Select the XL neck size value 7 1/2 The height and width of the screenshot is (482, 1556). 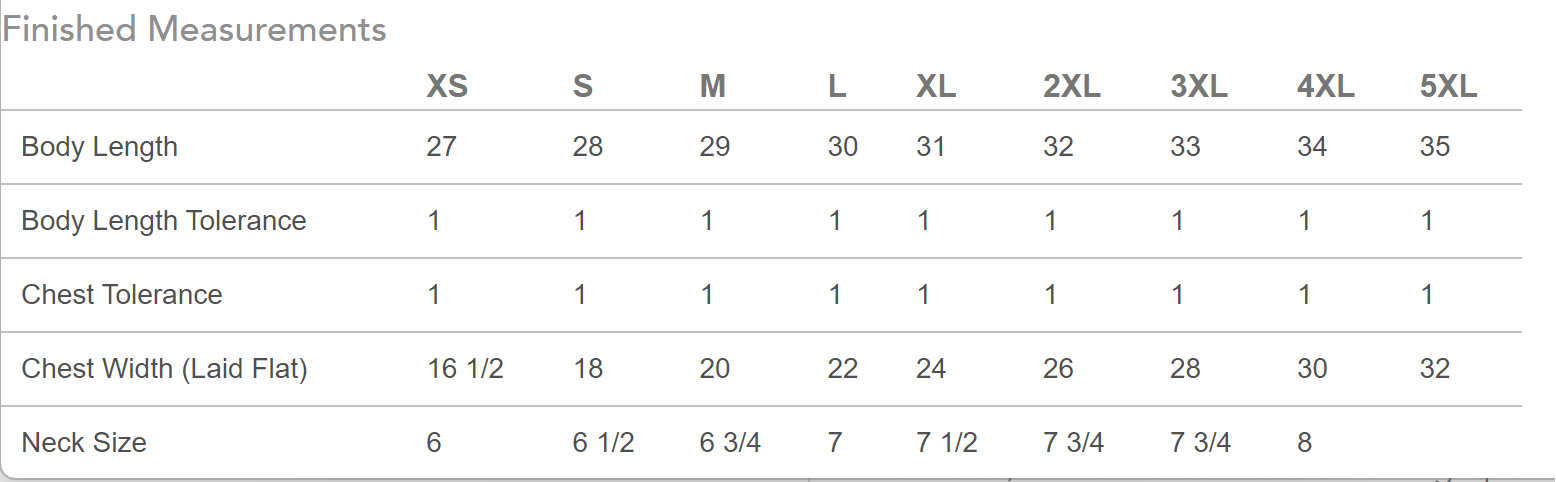pos(946,442)
